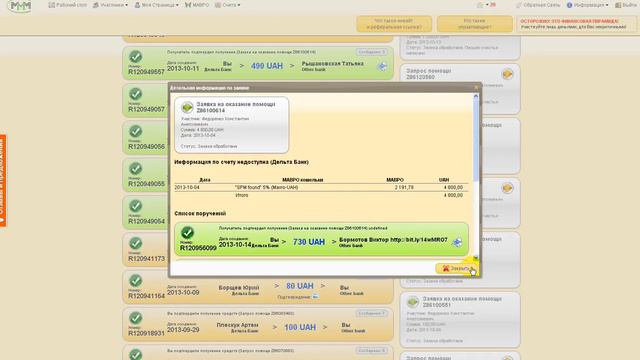Select the Запрос помощи Z86123560 card
Image resolution: width=640 pixels, height=360 pixels.
pos(460,89)
